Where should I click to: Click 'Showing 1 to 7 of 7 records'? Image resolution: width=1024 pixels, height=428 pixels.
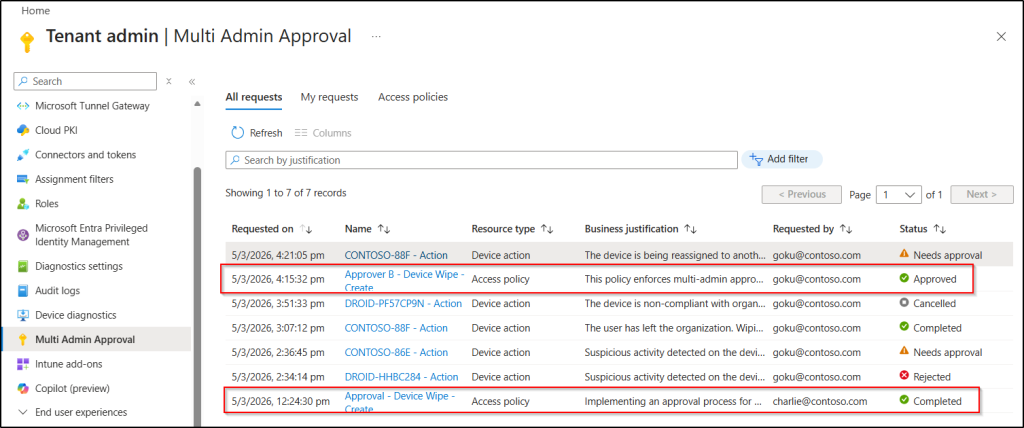[x=285, y=193]
